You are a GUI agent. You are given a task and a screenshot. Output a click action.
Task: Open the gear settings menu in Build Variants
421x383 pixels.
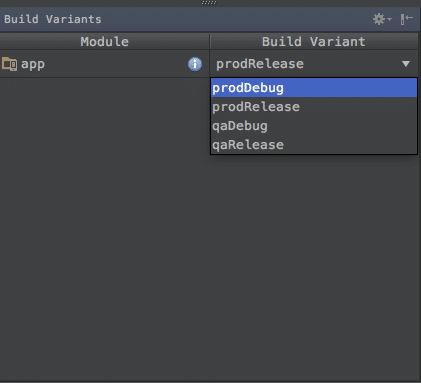(x=379, y=19)
